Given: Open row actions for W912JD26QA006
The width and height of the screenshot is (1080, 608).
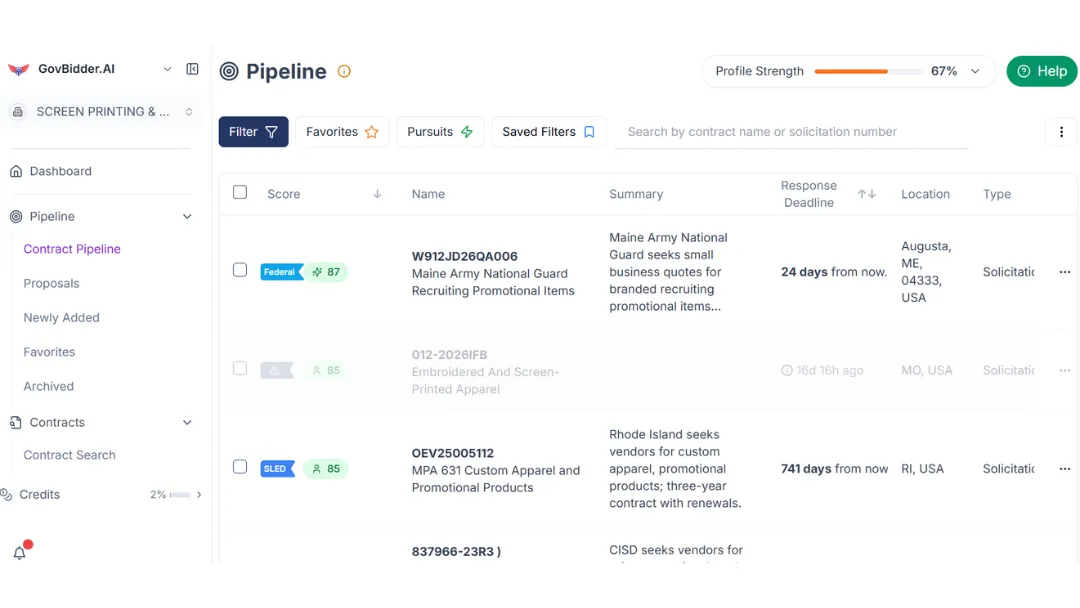Looking at the screenshot, I should [x=1064, y=272].
